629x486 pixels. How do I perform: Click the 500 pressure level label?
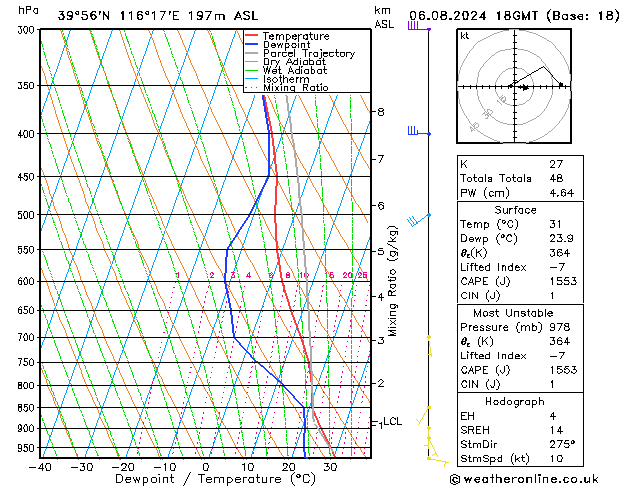coord(28,215)
